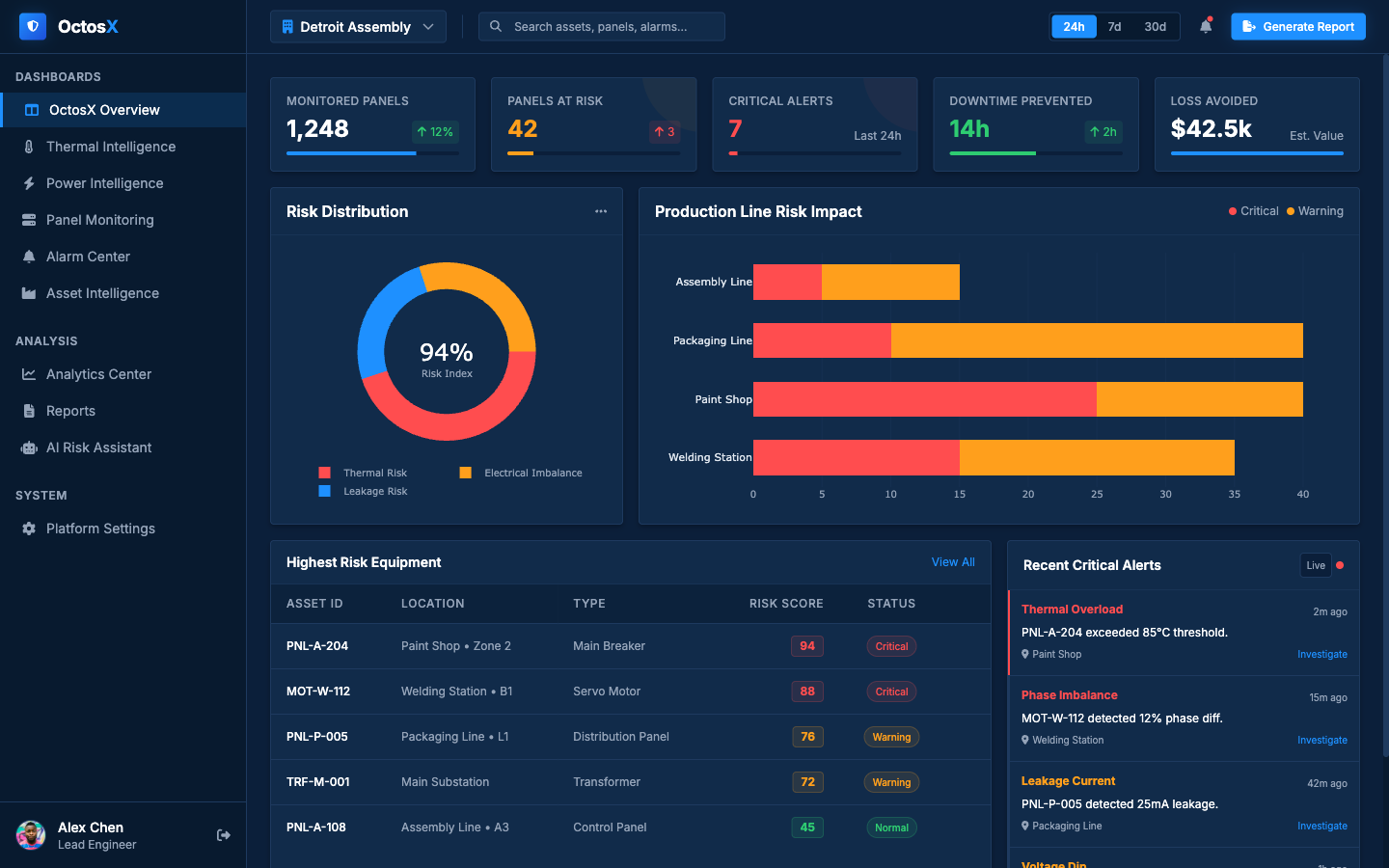Click Critical status badge for MOT-W-112
Screen dimensions: 1389x868
pos(891,692)
